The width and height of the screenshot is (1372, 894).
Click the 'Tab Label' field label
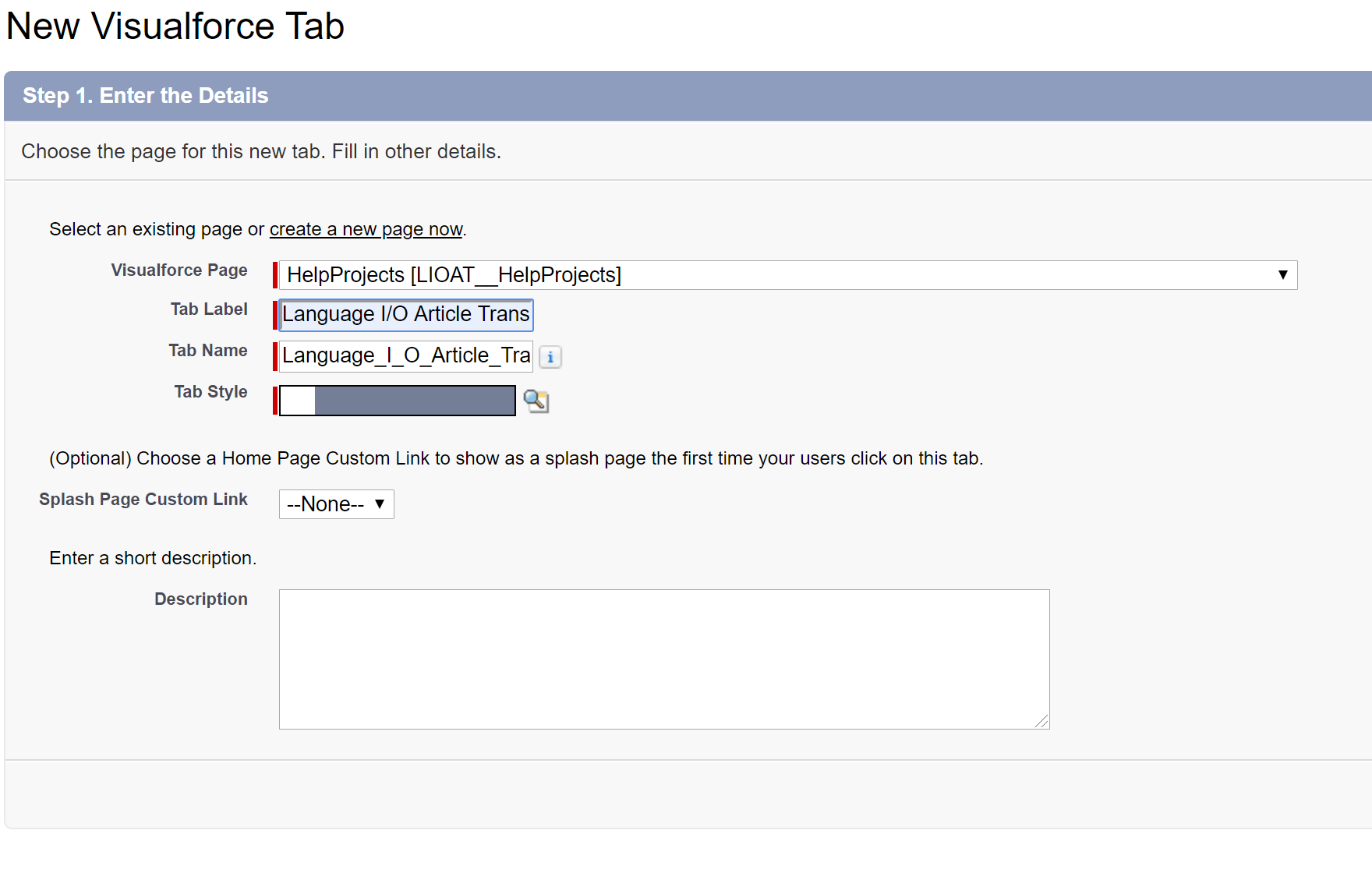click(x=209, y=309)
